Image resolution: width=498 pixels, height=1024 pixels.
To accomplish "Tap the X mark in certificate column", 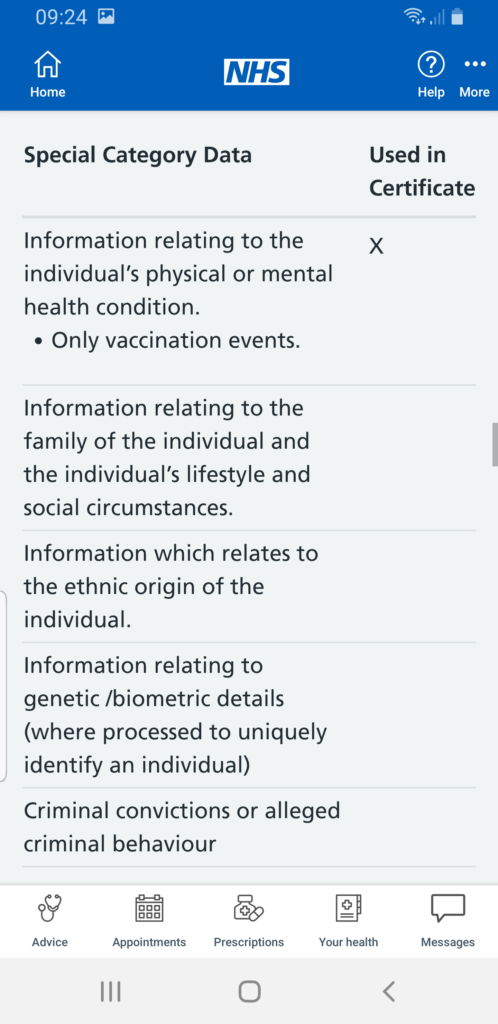I will pyautogui.click(x=376, y=246).
